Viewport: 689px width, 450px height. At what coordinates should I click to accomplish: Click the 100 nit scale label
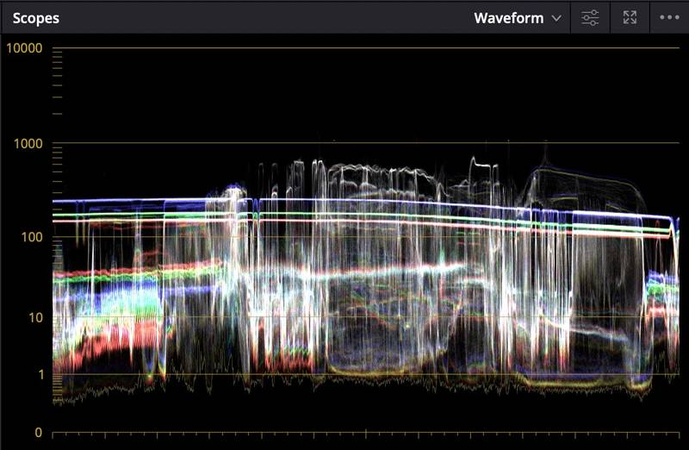pyautogui.click(x=31, y=237)
